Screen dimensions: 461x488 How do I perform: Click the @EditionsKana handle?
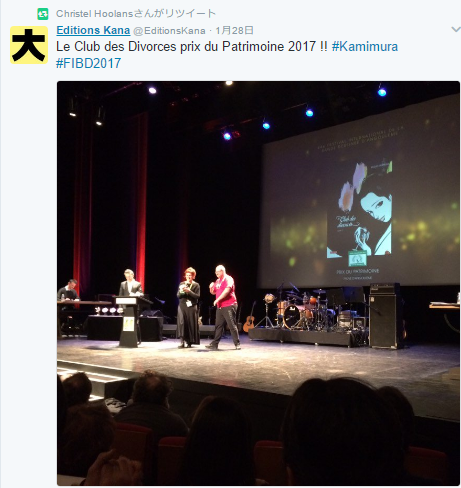click(x=169, y=31)
